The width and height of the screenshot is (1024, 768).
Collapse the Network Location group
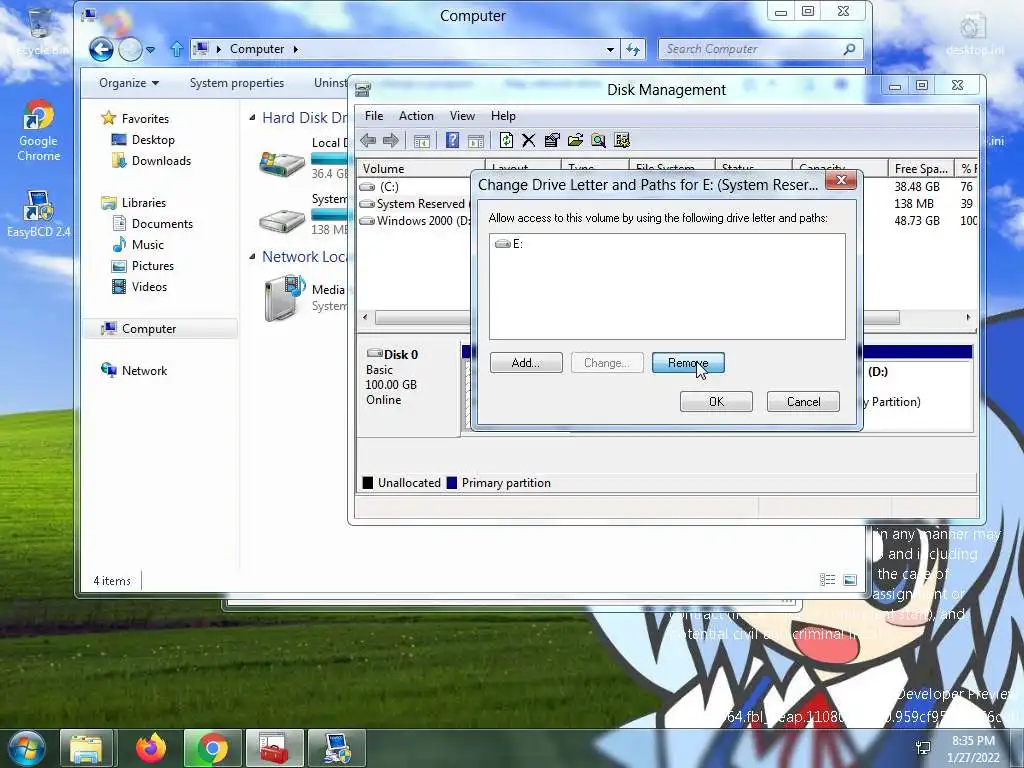(253, 257)
